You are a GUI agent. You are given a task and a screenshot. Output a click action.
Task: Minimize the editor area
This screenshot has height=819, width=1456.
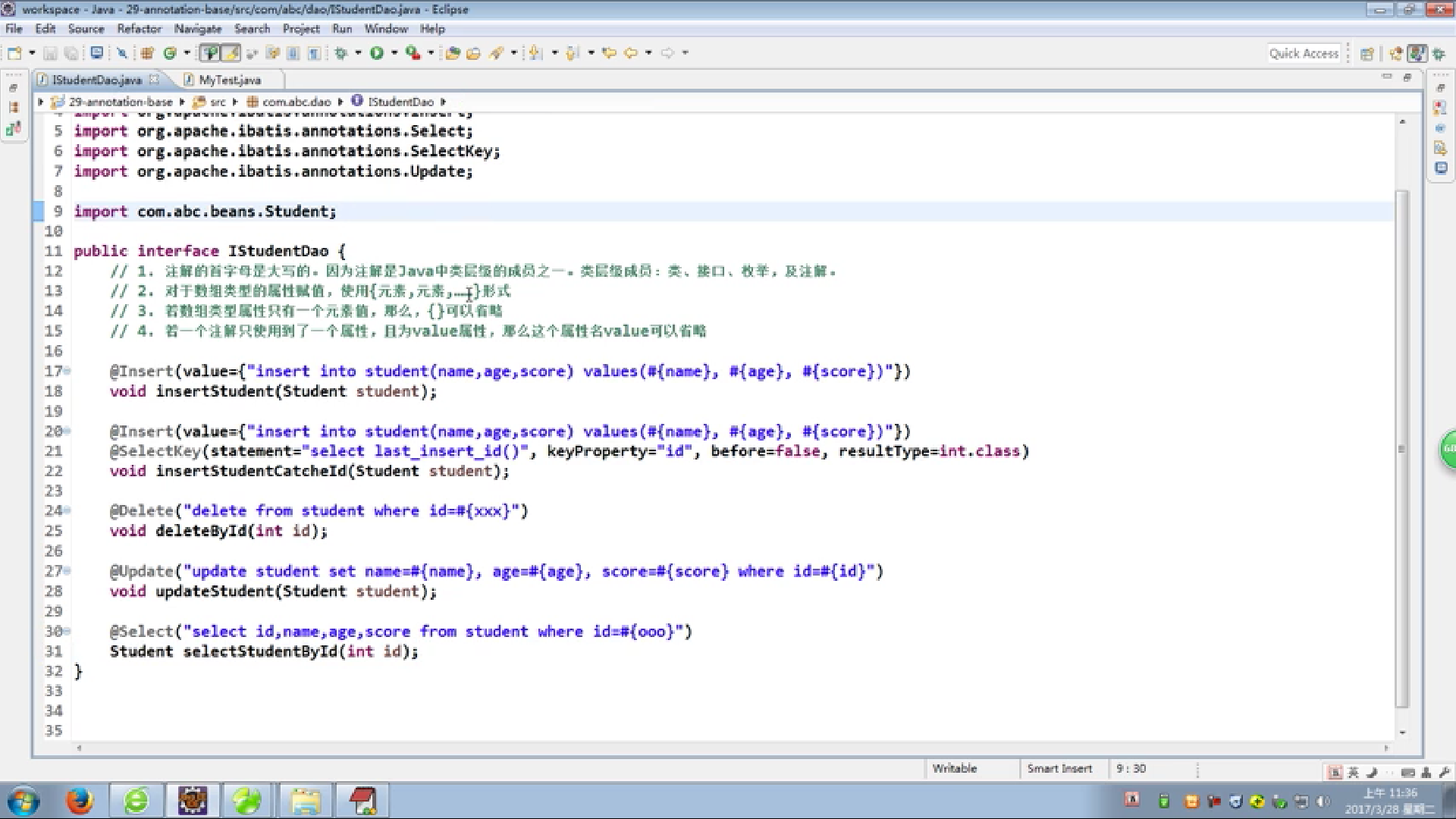(x=1387, y=77)
